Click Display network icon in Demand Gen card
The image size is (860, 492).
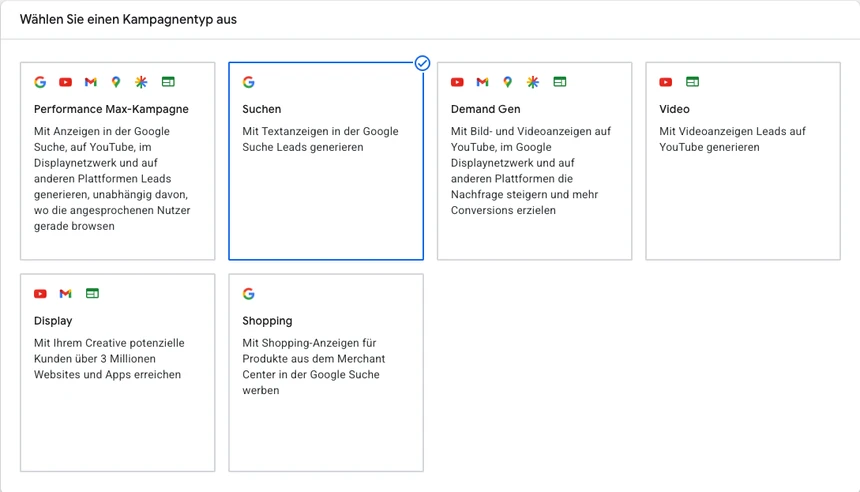(x=560, y=82)
